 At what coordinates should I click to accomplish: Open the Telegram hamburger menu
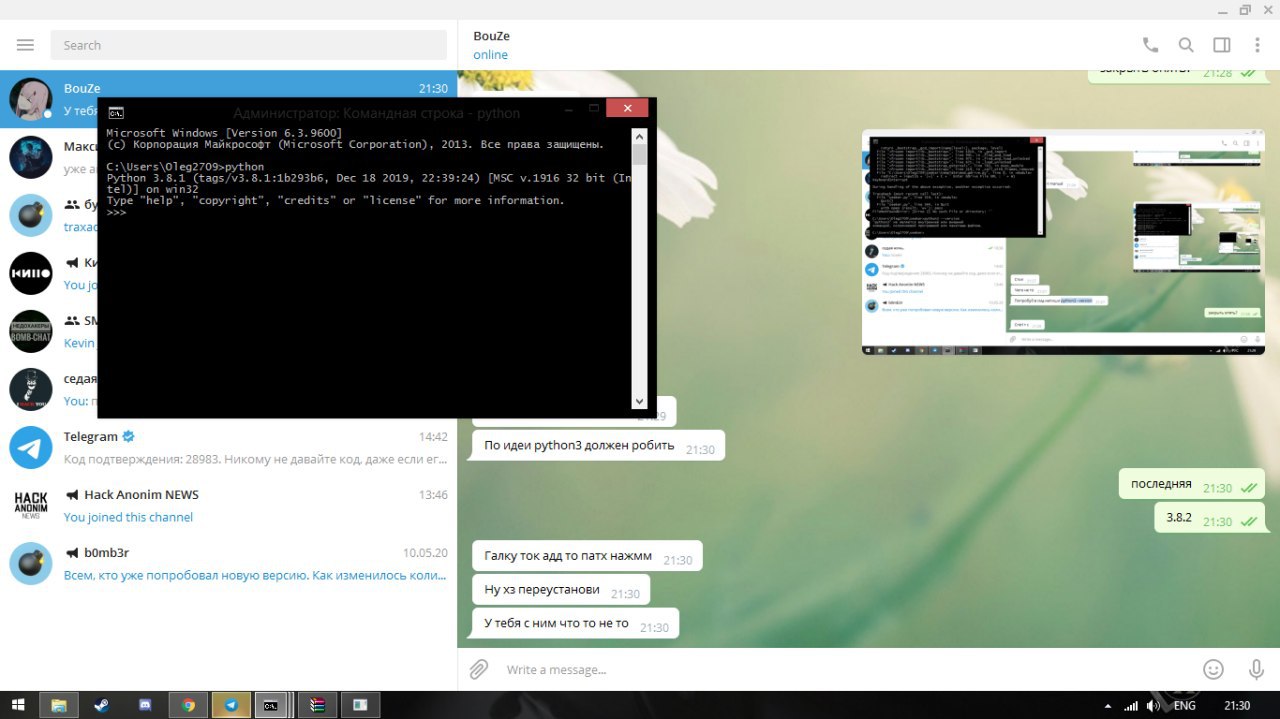tap(25, 45)
